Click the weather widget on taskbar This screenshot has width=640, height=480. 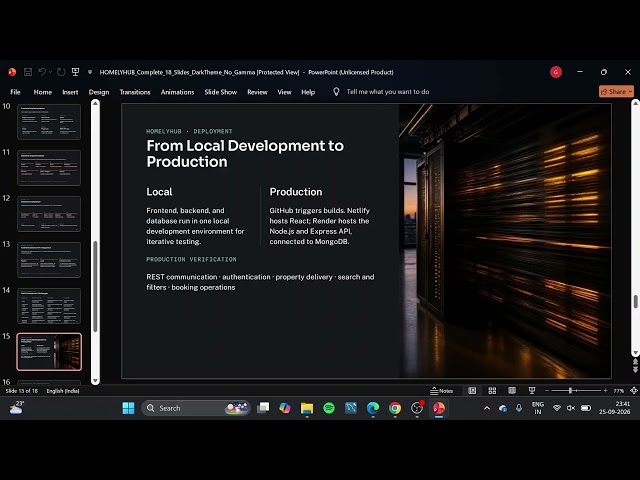16,407
